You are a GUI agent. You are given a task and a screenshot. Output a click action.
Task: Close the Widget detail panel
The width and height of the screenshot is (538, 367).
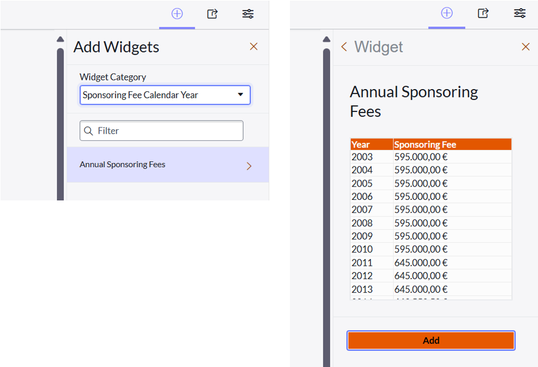click(x=525, y=47)
